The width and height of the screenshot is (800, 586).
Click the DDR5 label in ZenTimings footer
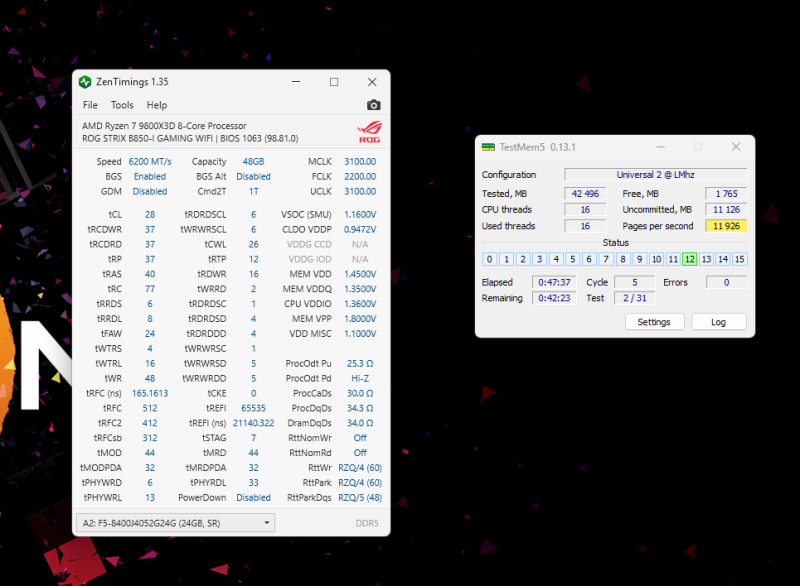click(x=367, y=523)
